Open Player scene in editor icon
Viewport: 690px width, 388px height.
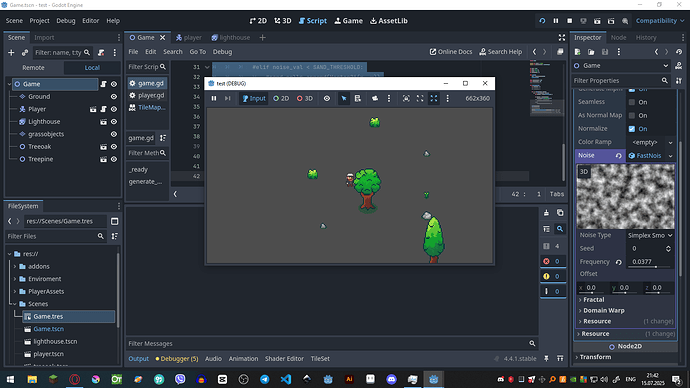93,109
